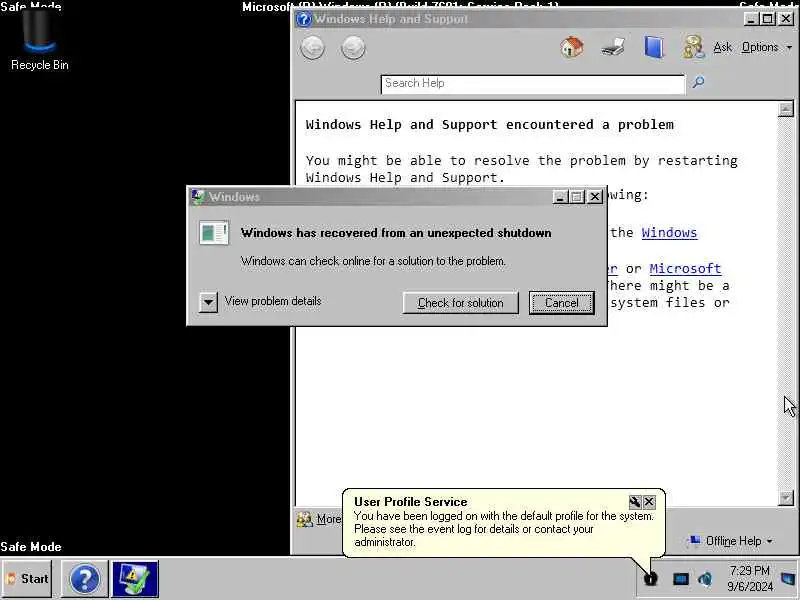Click the Show desktop icon by clock
Image resolution: width=800 pixels, height=600 pixels.
coord(788,579)
